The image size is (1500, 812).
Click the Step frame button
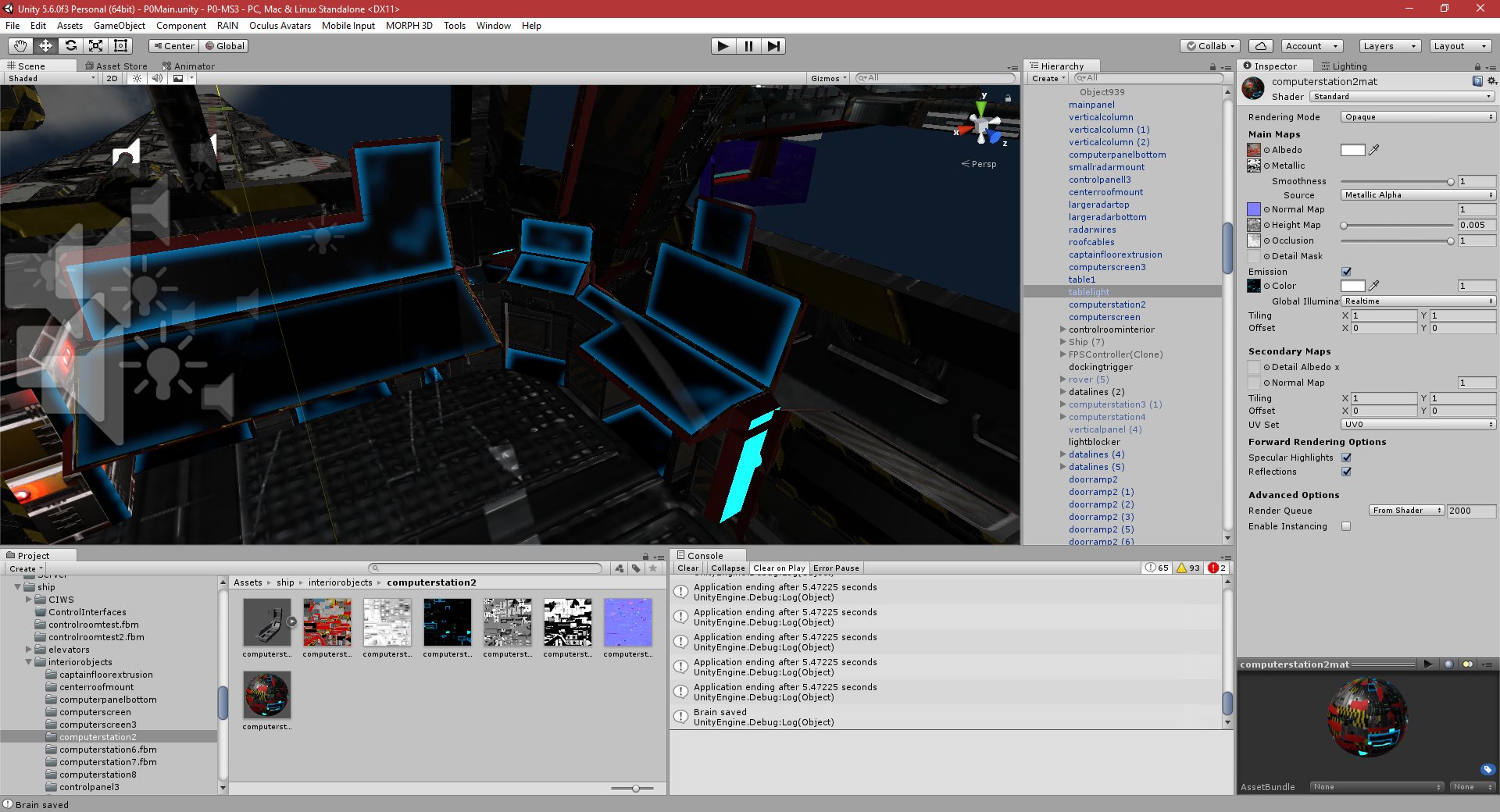coord(773,46)
